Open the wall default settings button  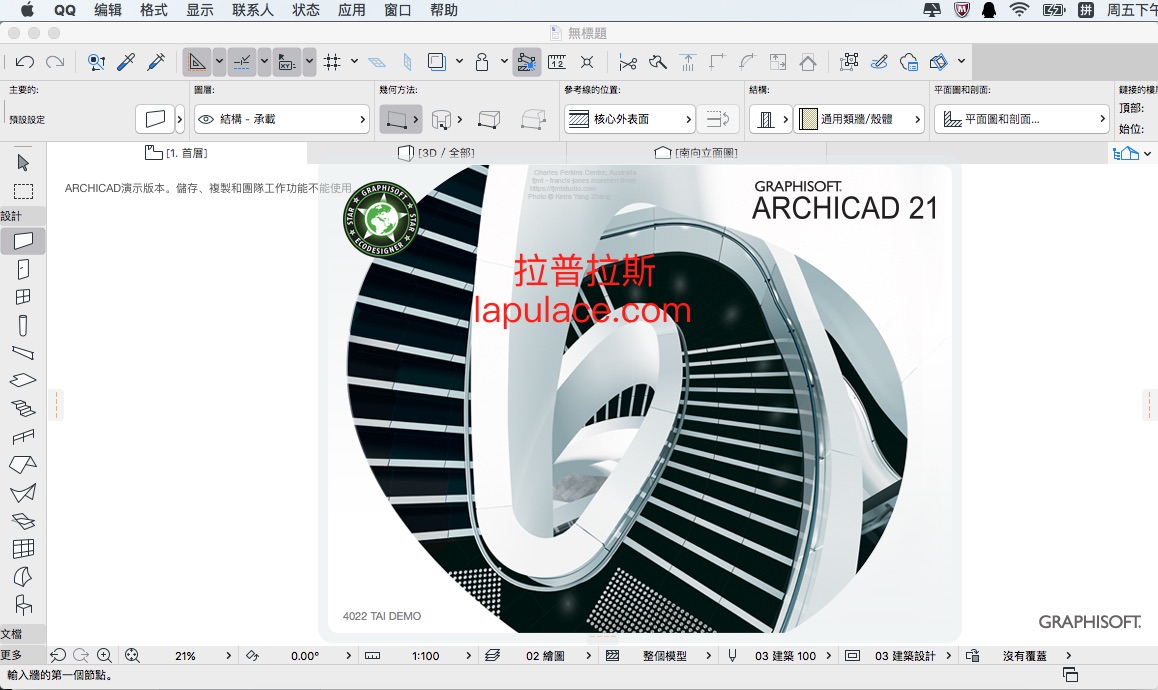coord(155,119)
